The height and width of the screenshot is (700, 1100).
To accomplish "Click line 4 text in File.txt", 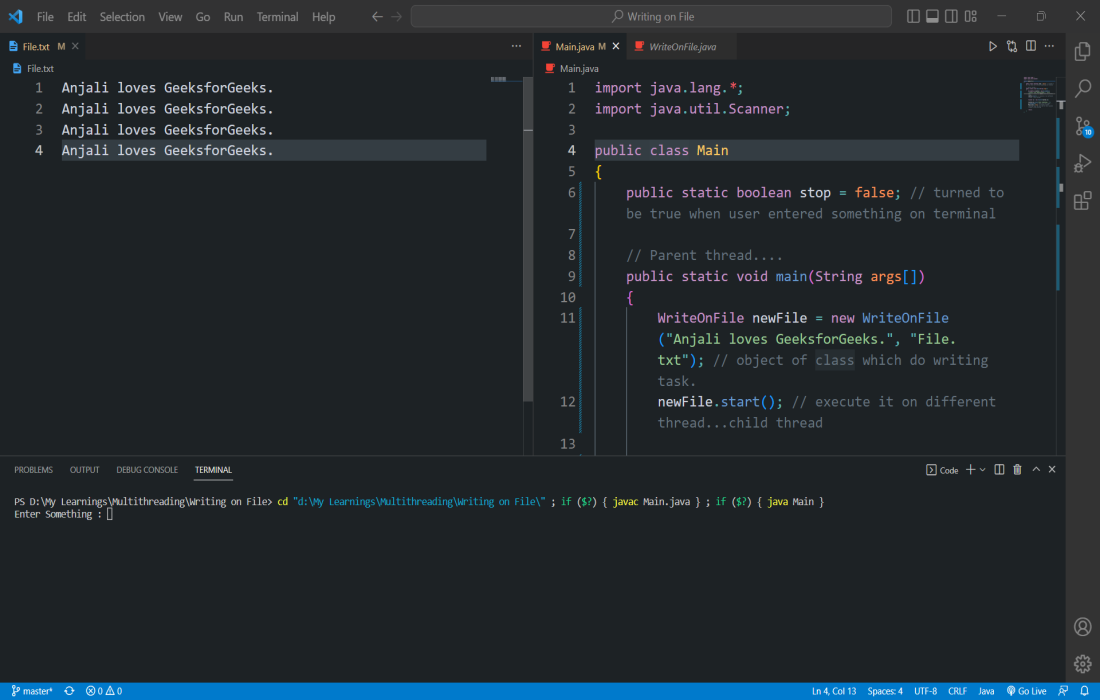I will coord(167,150).
